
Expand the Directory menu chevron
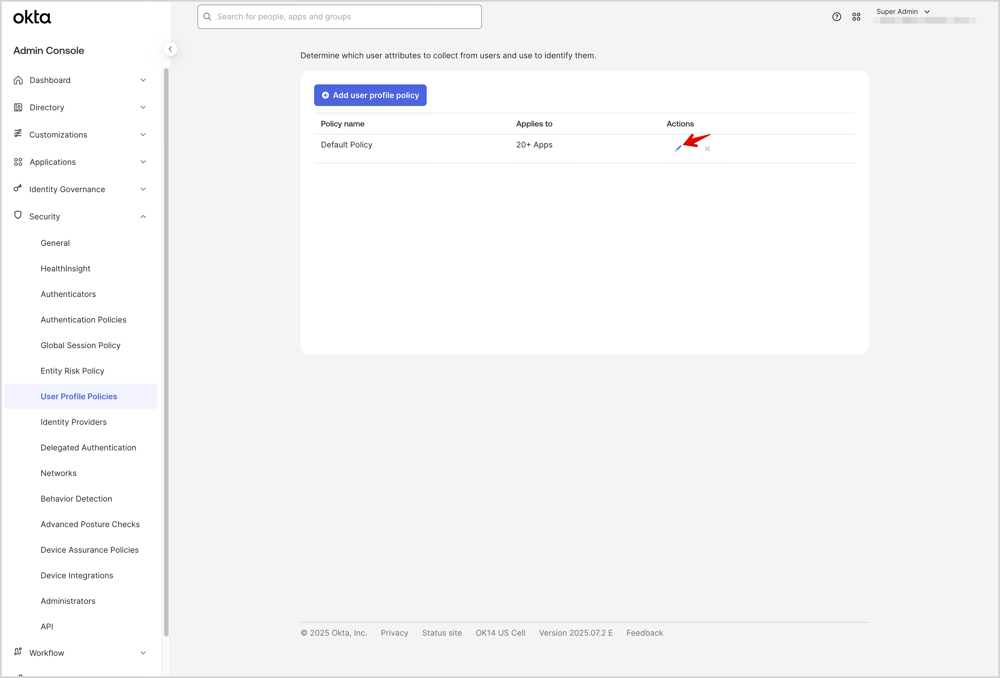[x=143, y=107]
